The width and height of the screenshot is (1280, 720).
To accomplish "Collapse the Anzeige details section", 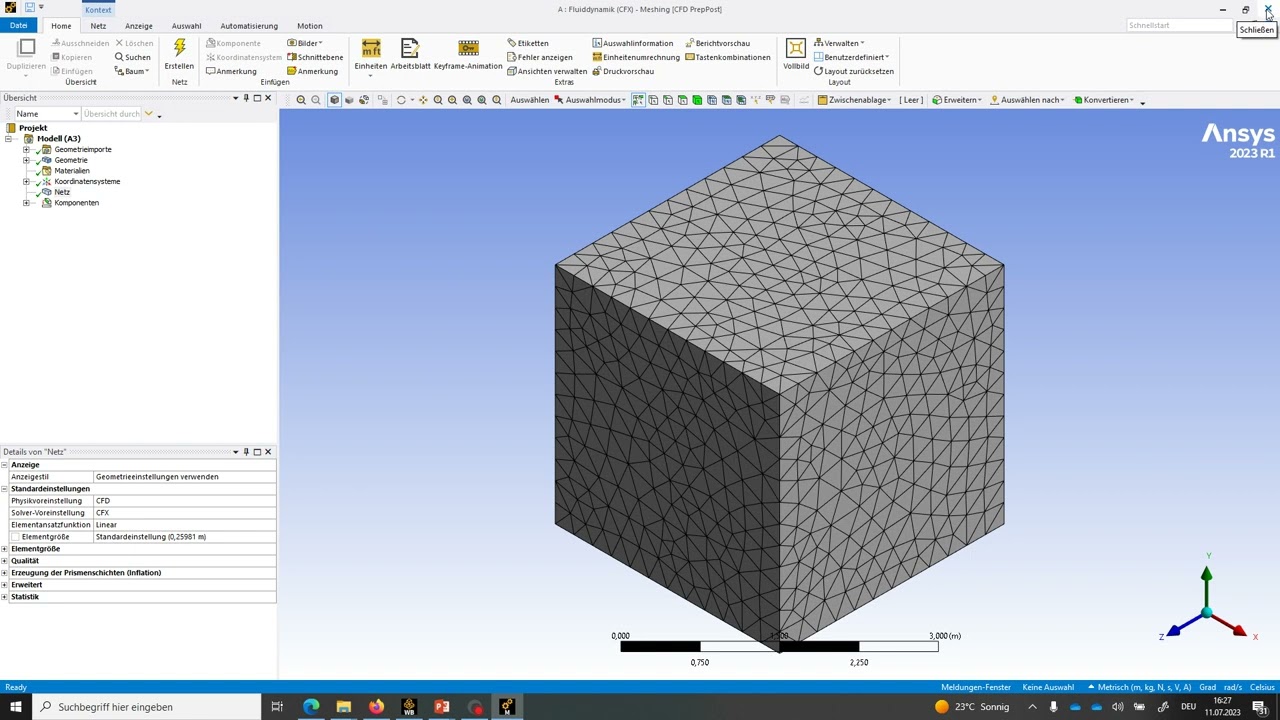I will pos(5,465).
